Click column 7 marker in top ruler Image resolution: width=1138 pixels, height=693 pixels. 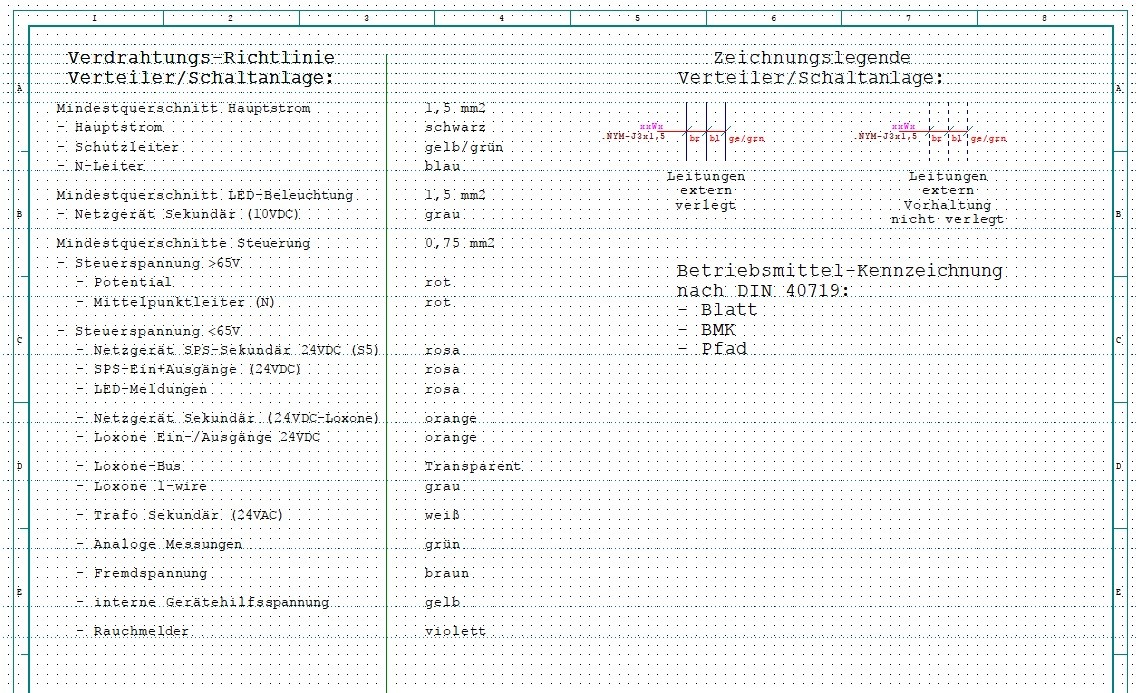pyautogui.click(x=908, y=18)
